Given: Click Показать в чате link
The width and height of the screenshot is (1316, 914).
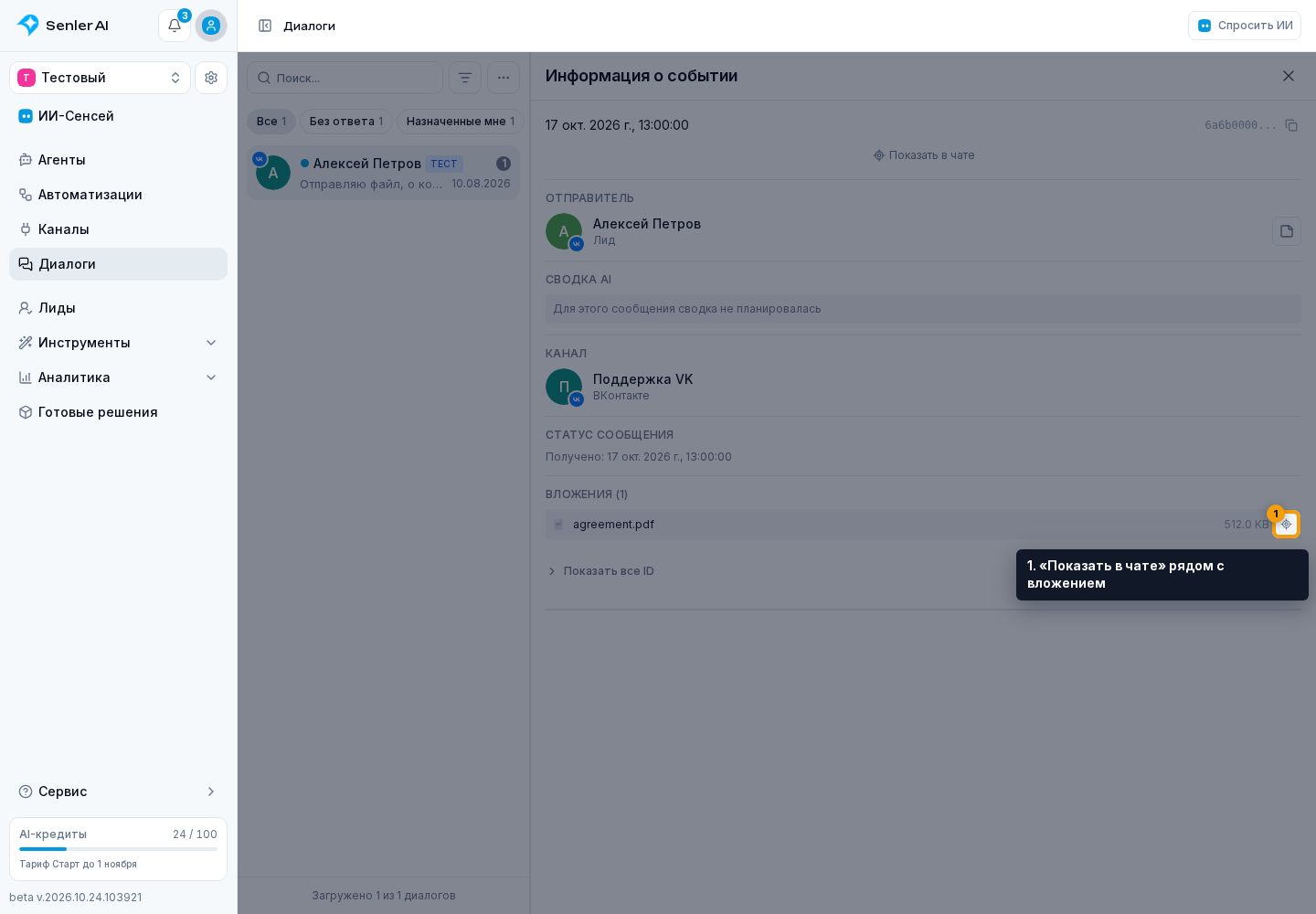Looking at the screenshot, I should coord(924,155).
